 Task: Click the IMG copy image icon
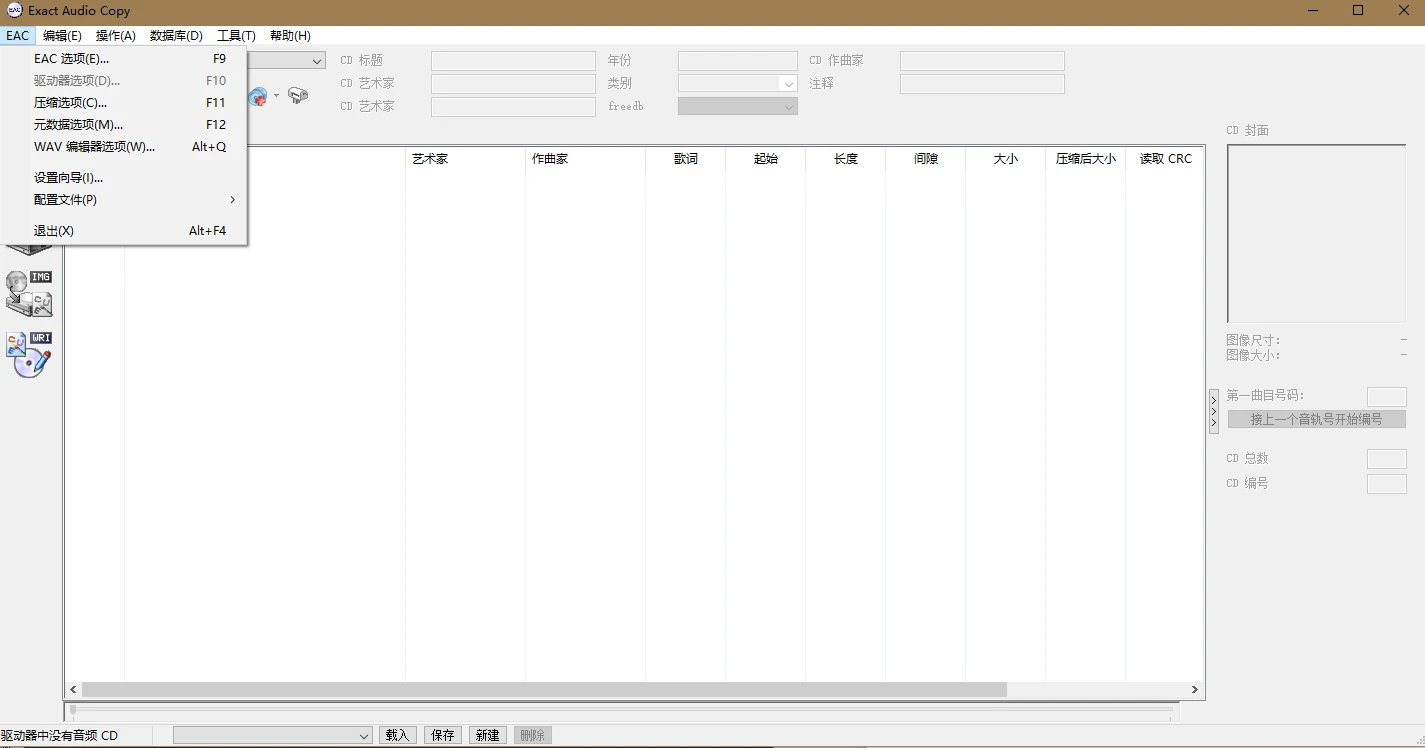[x=29, y=293]
